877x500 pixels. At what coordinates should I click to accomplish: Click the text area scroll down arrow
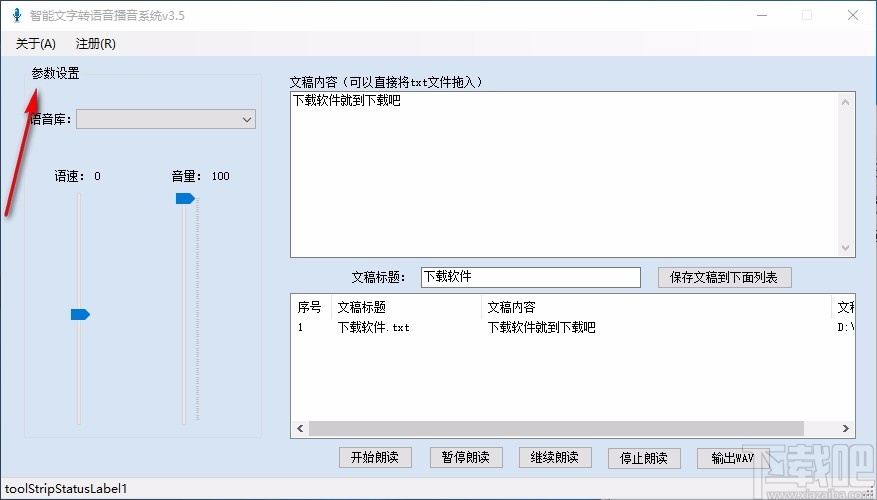pos(846,248)
